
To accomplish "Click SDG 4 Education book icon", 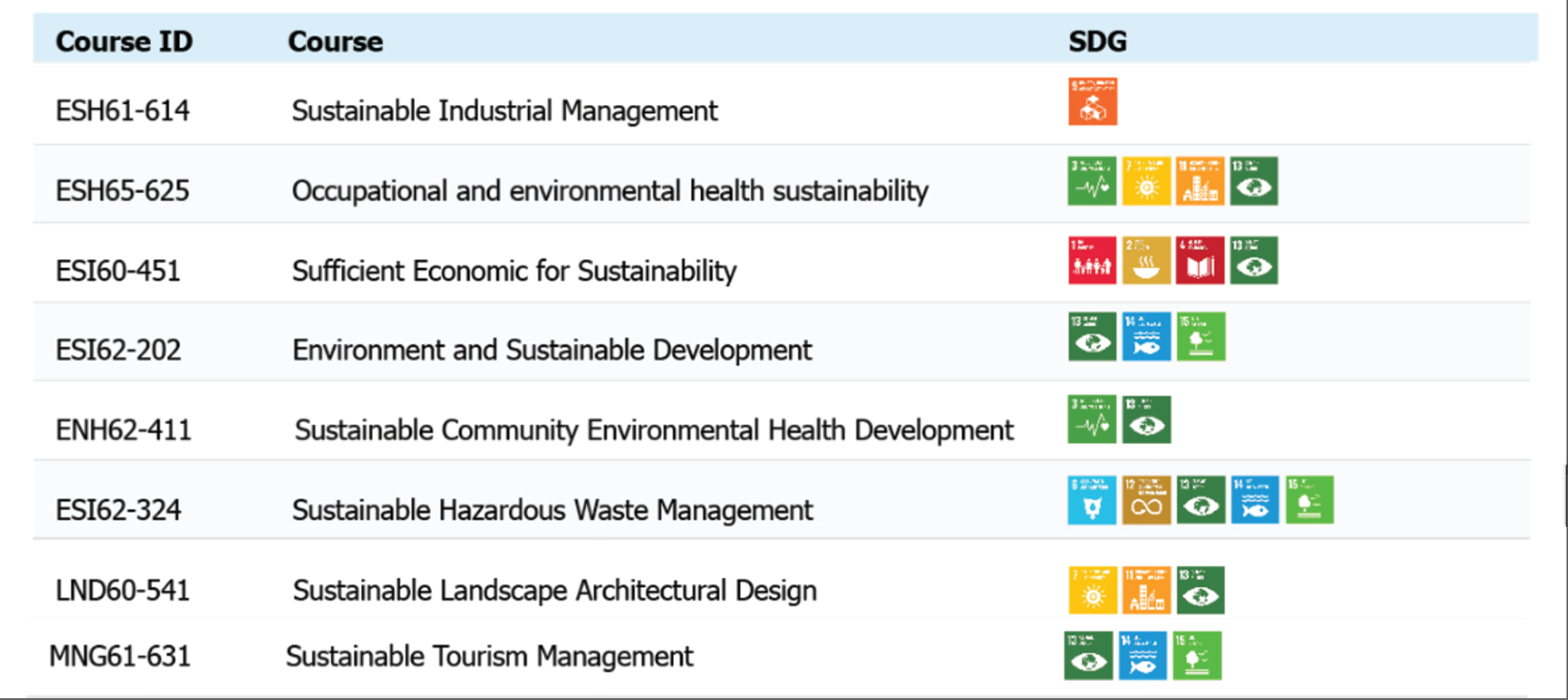I will point(1199,261).
